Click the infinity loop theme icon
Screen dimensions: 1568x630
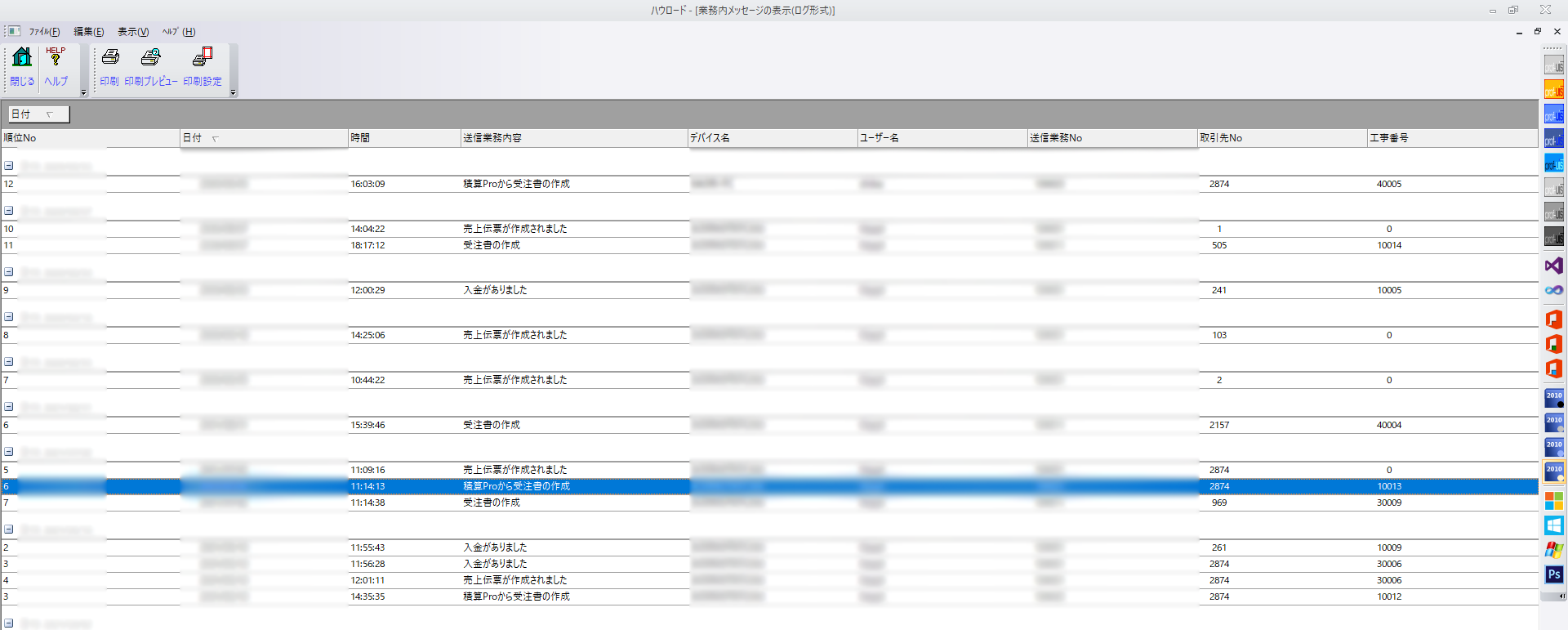1553,290
